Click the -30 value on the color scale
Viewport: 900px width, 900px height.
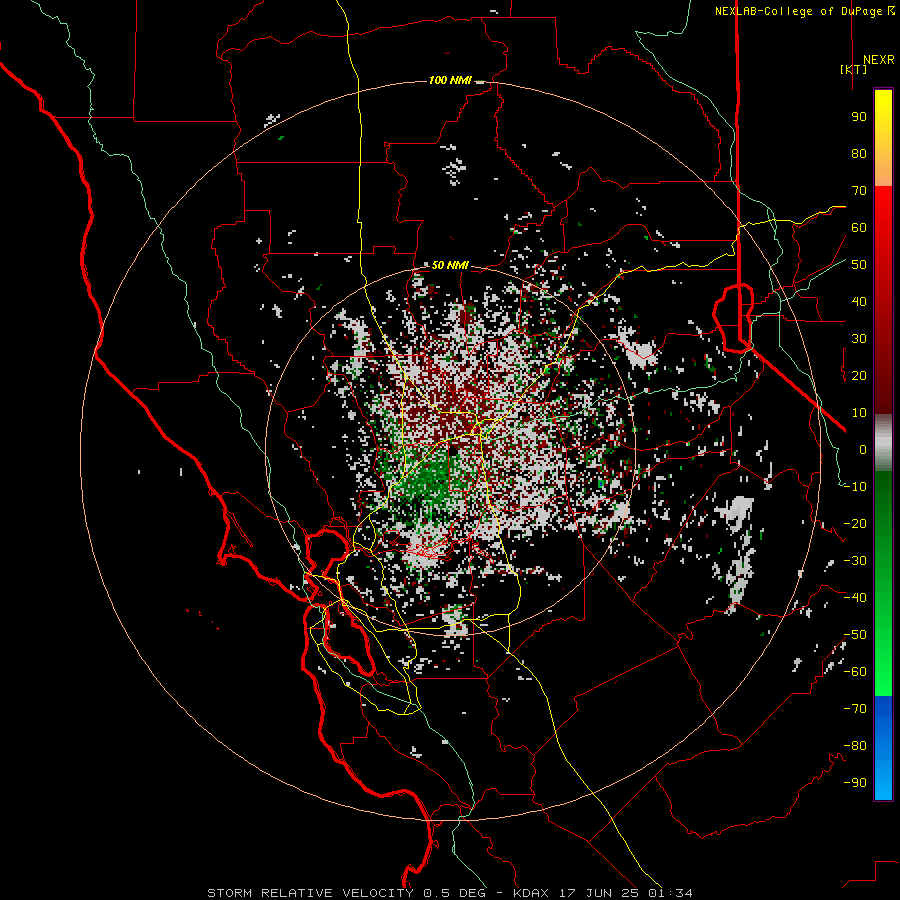click(855, 561)
